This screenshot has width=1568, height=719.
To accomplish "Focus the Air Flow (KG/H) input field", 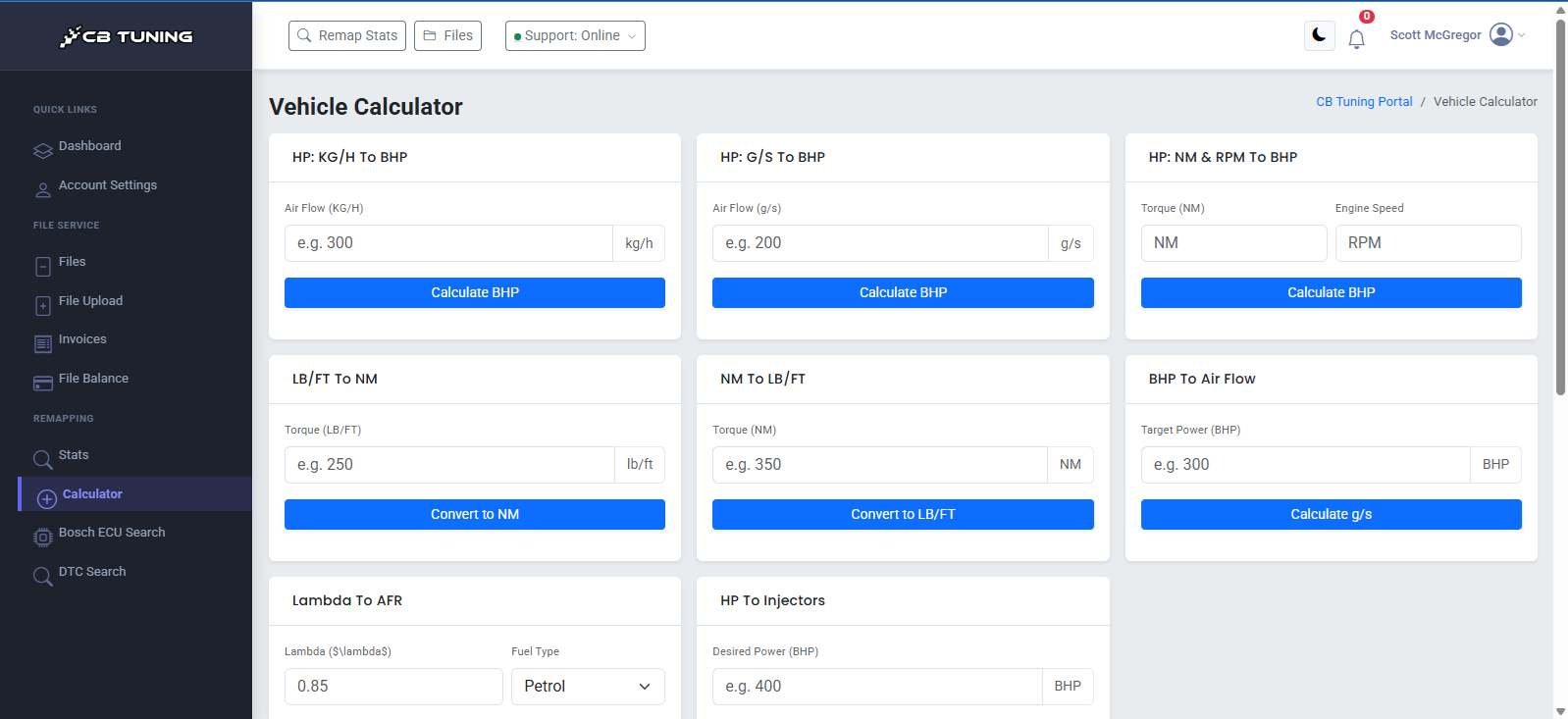I will (448, 243).
